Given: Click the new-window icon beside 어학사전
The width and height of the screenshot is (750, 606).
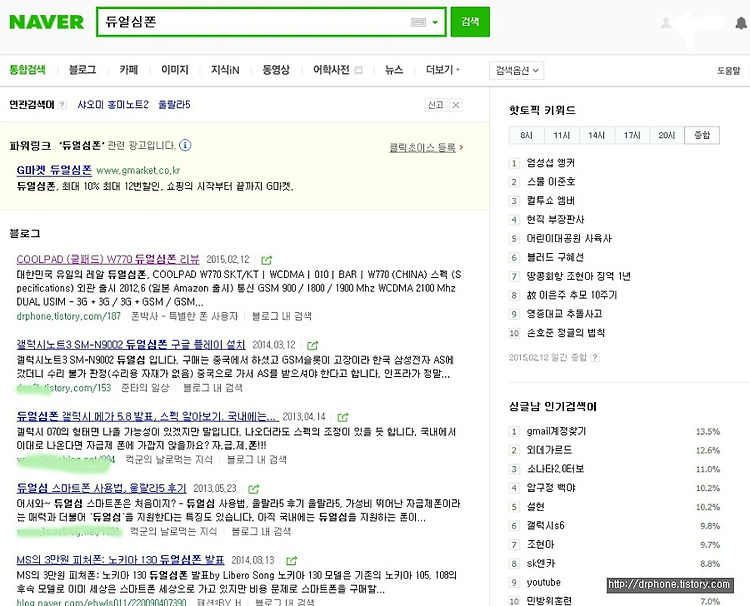Looking at the screenshot, I should click(x=358, y=70).
